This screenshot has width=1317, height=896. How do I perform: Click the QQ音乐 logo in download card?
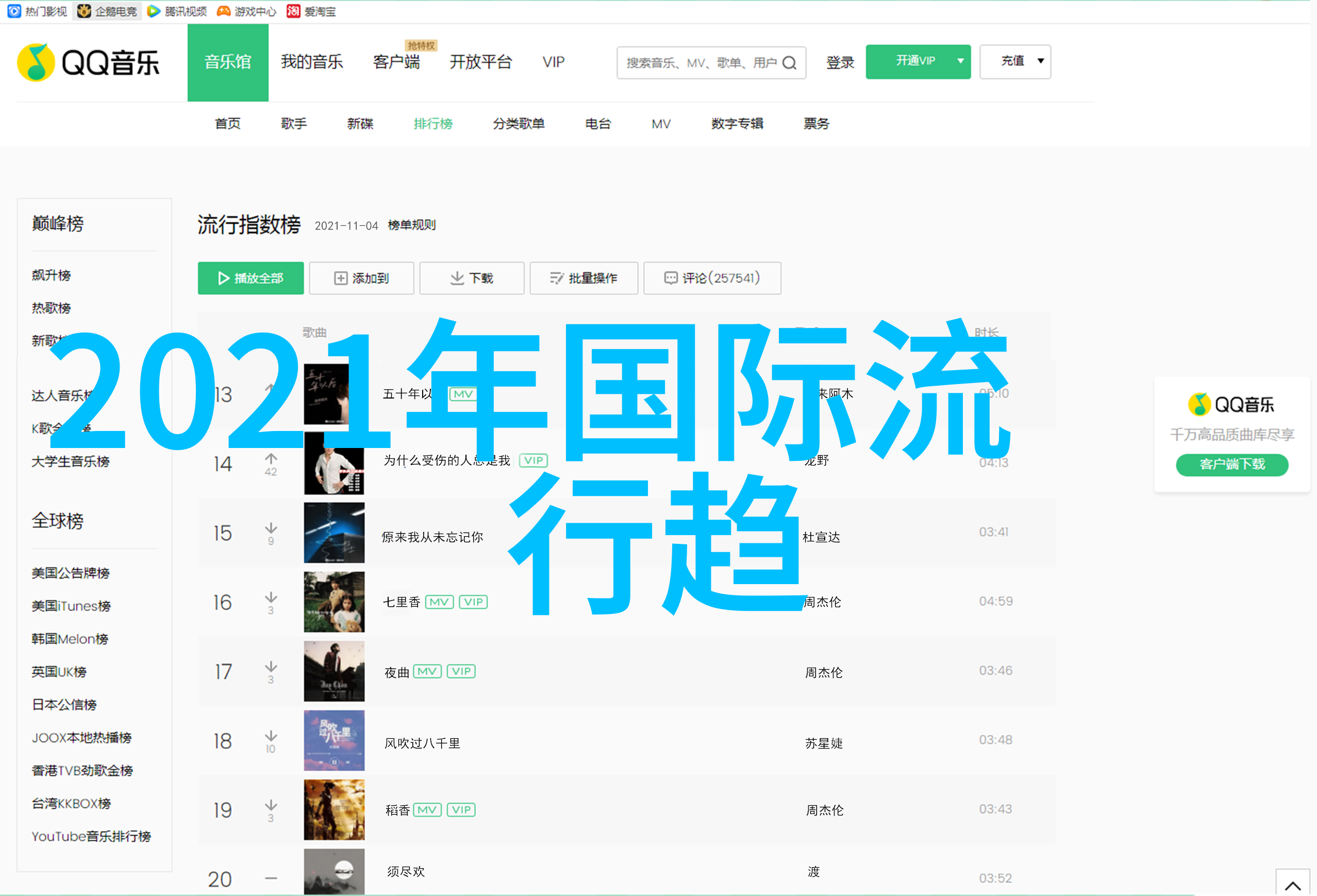point(1231,405)
